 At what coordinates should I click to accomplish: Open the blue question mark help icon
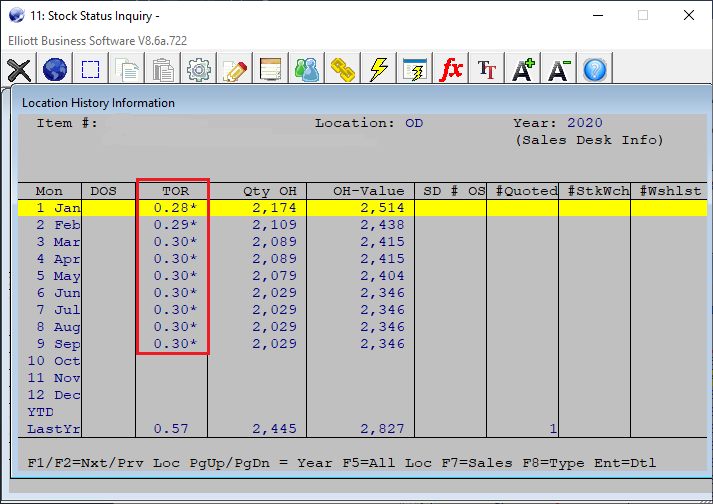[x=595, y=69]
